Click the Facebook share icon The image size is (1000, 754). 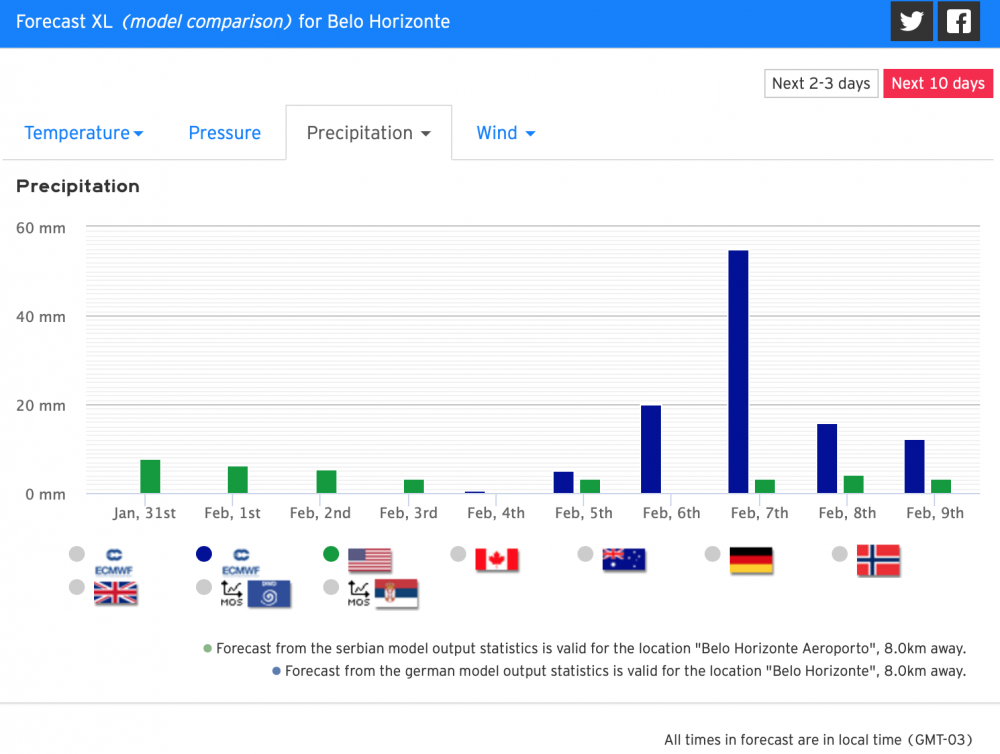pyautogui.click(x=959, y=22)
